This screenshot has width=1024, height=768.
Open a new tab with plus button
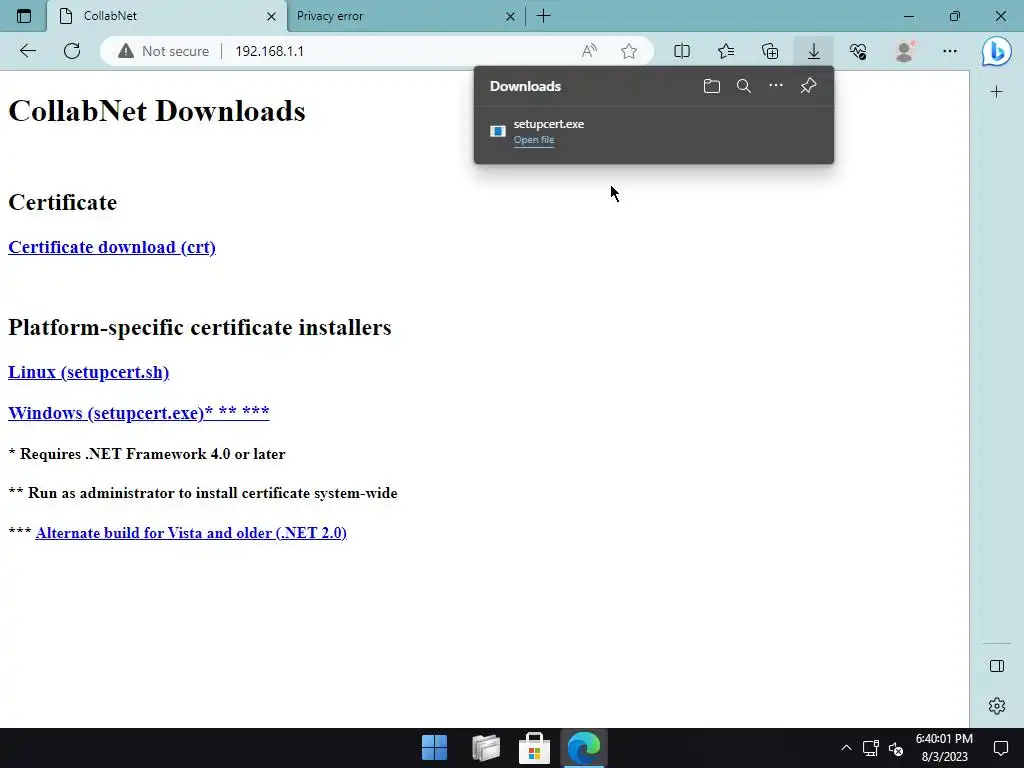coord(543,16)
